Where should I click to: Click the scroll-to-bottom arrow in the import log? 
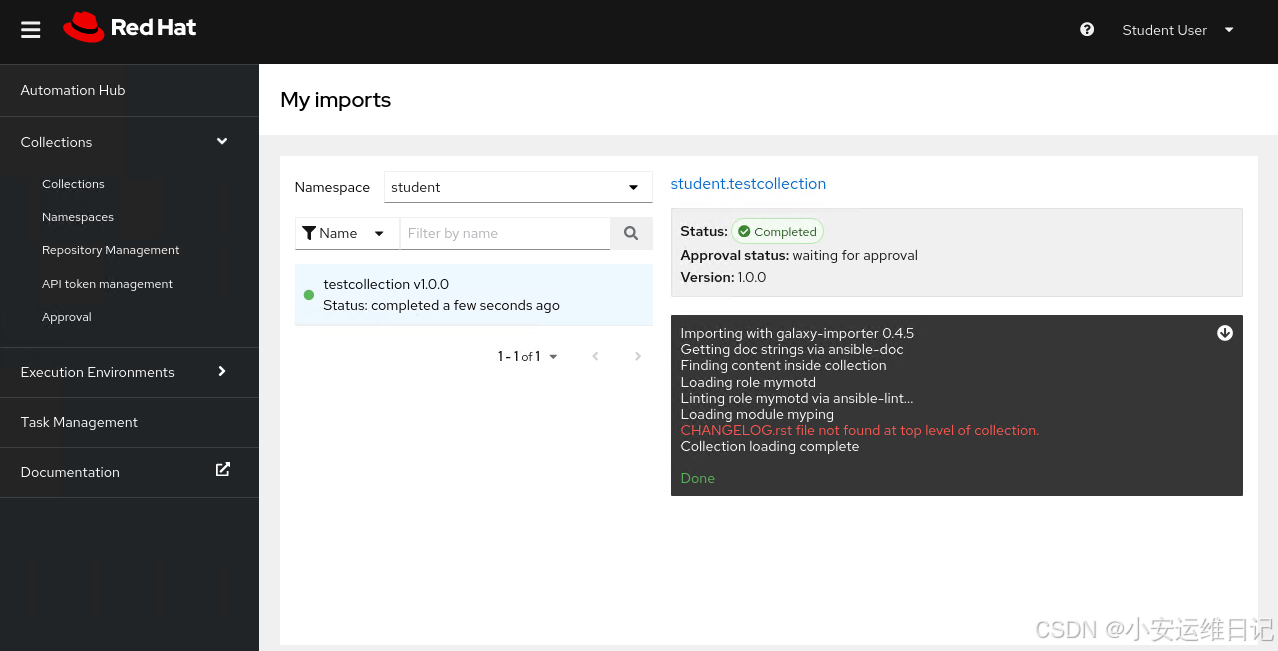pos(1225,333)
